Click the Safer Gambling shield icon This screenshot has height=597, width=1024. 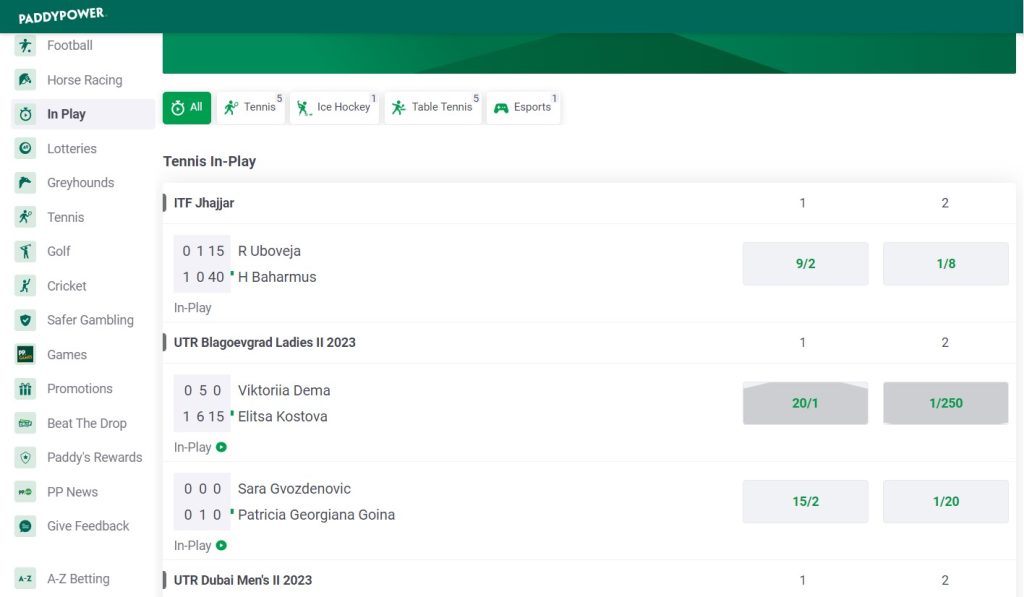(x=25, y=320)
